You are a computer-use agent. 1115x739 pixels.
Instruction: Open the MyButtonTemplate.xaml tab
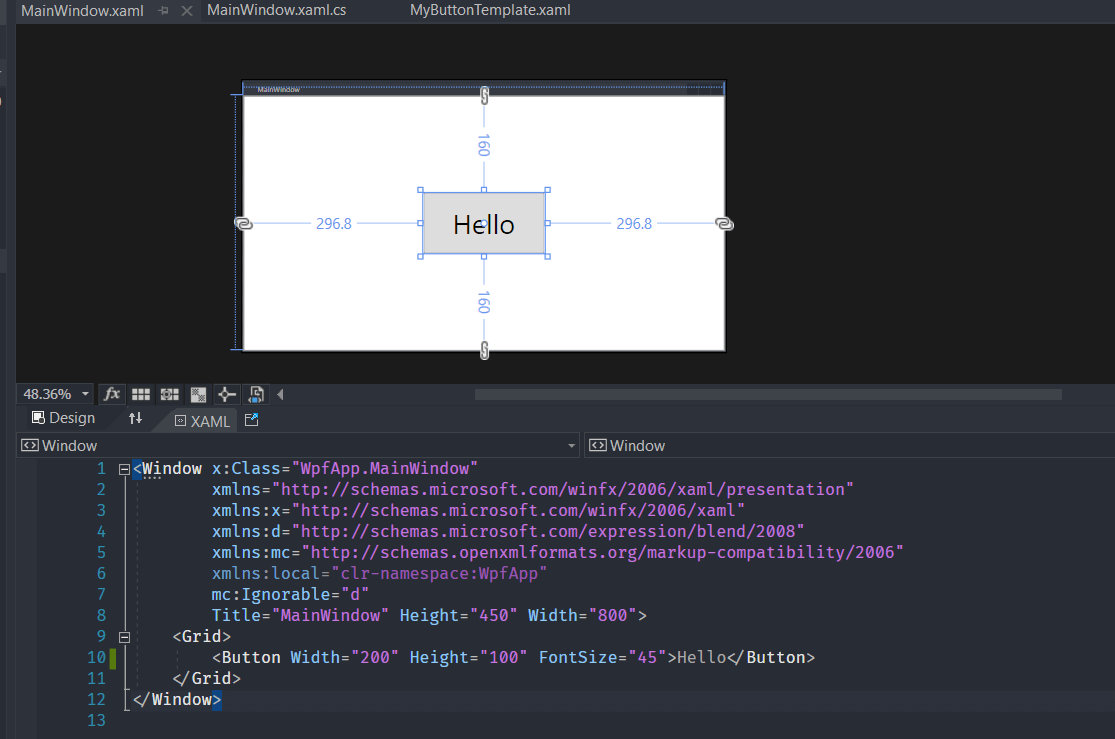click(490, 11)
